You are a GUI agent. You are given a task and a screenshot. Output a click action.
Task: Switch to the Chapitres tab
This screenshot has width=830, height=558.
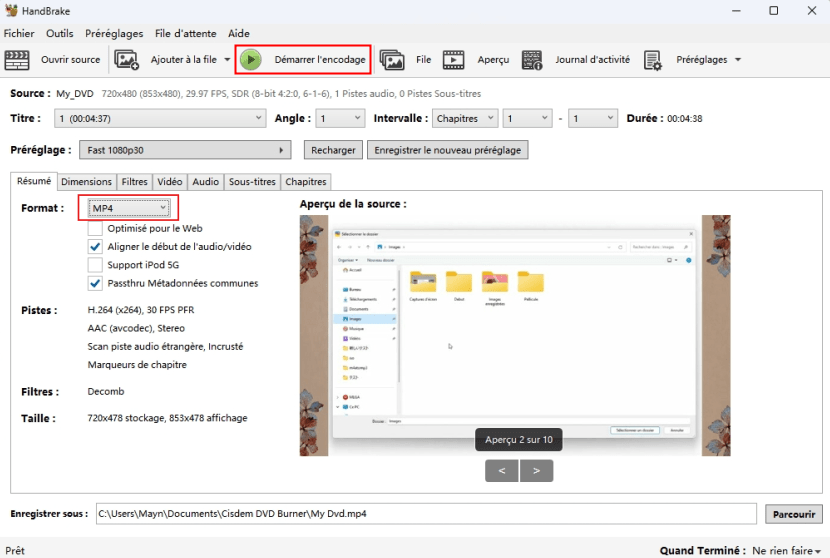pos(306,182)
